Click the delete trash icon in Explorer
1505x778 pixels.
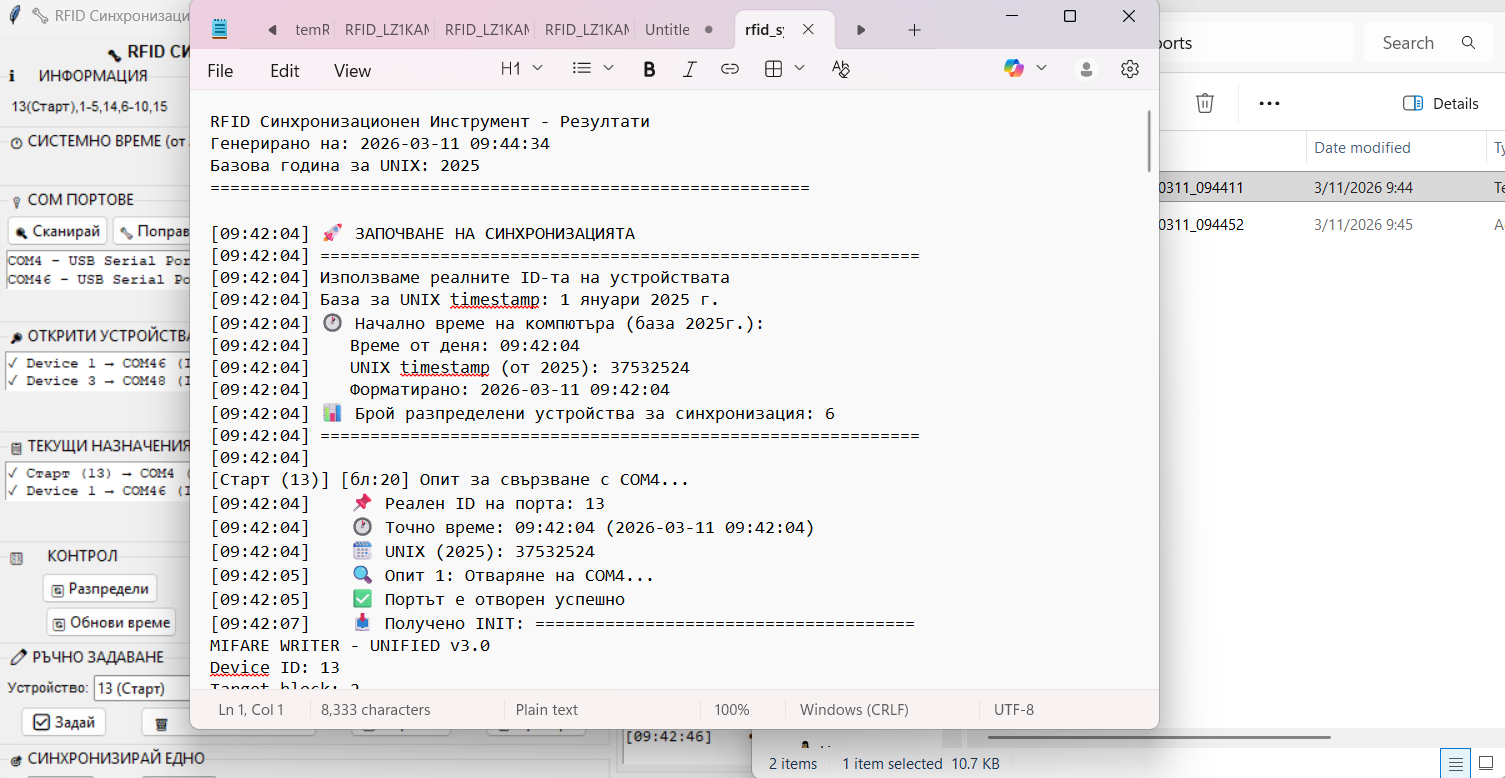pos(1205,103)
